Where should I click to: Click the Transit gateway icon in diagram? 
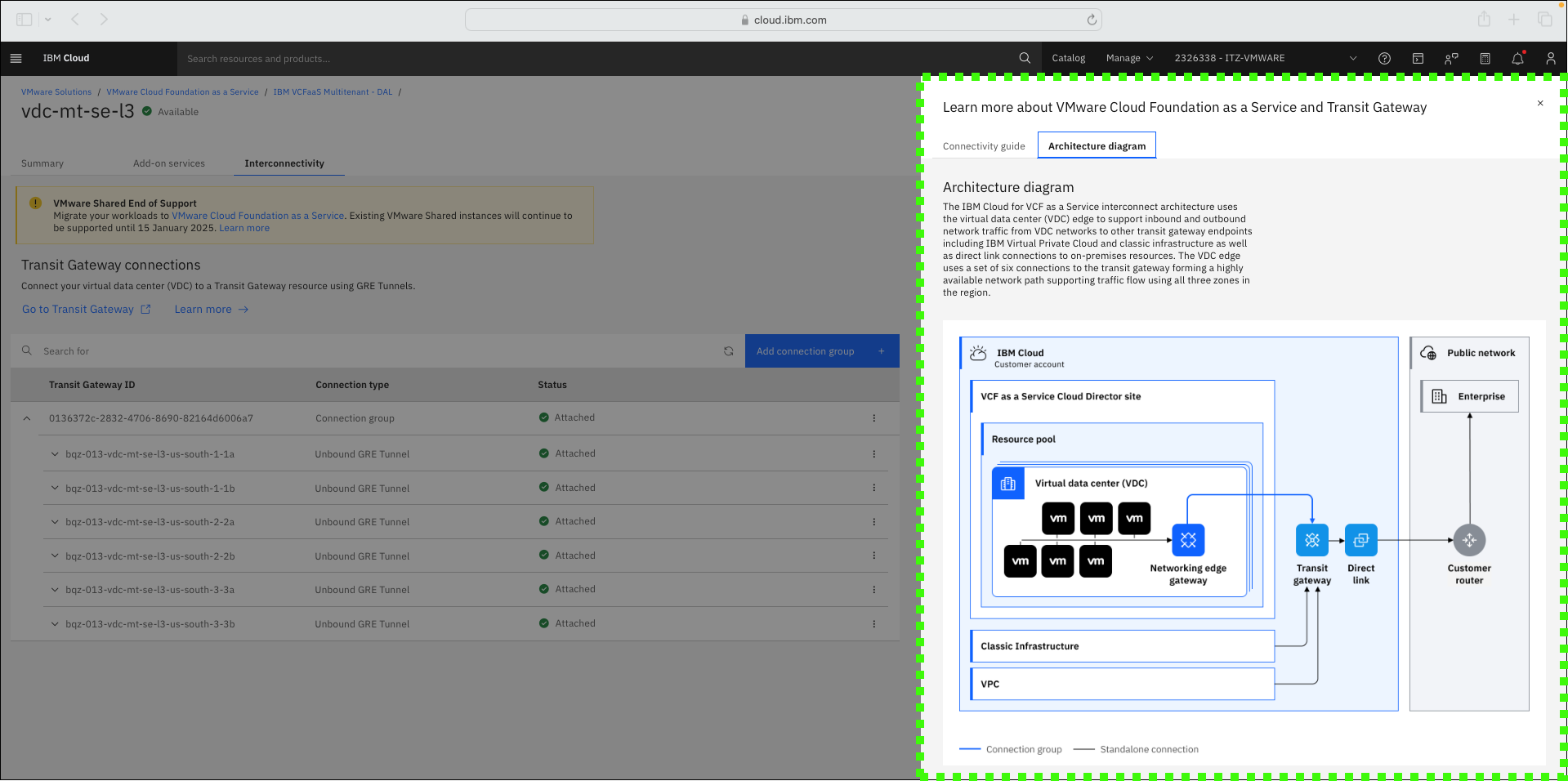[x=1312, y=540]
